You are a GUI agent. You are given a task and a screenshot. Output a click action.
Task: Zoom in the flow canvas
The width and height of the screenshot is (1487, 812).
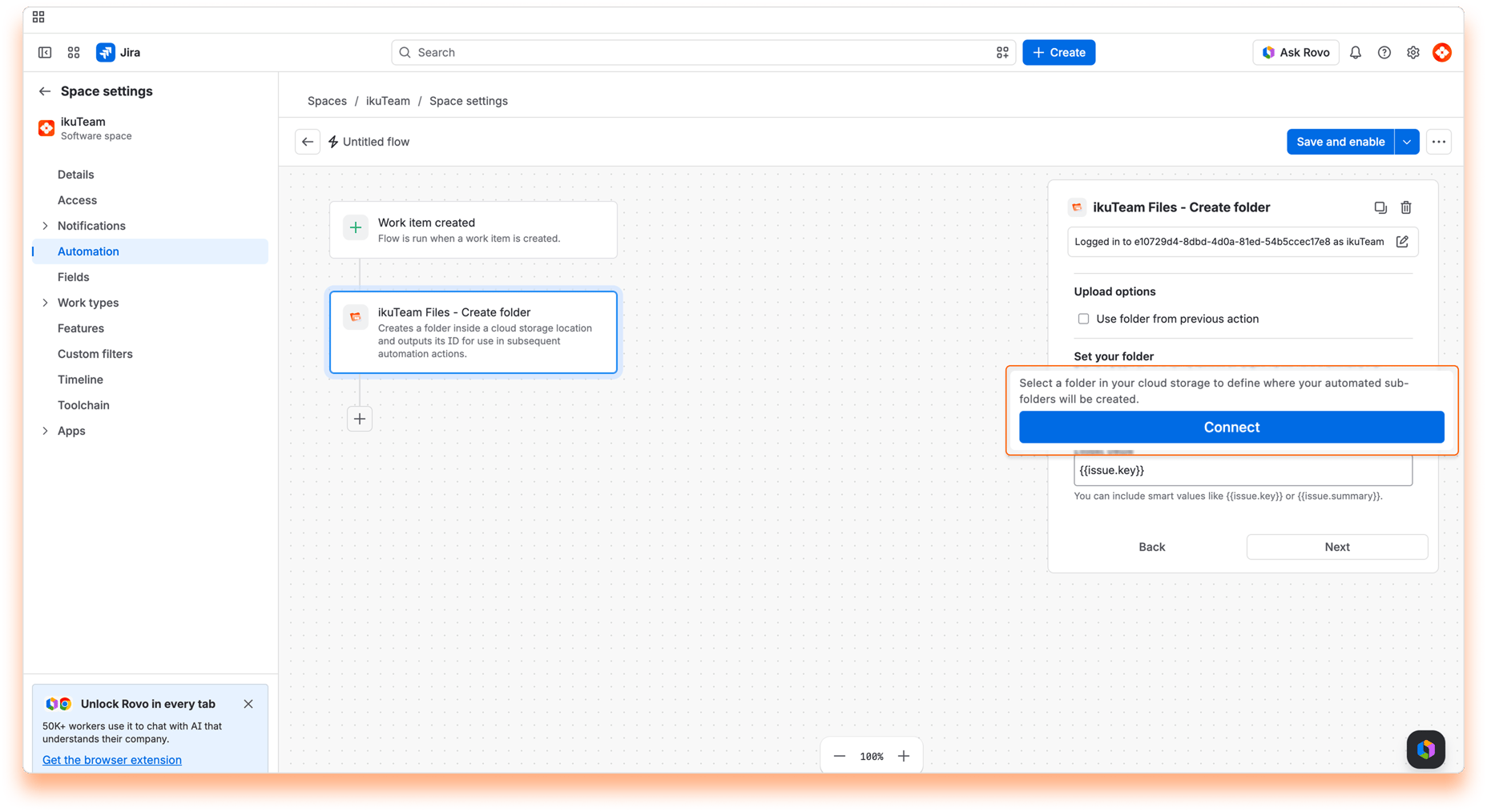(904, 756)
